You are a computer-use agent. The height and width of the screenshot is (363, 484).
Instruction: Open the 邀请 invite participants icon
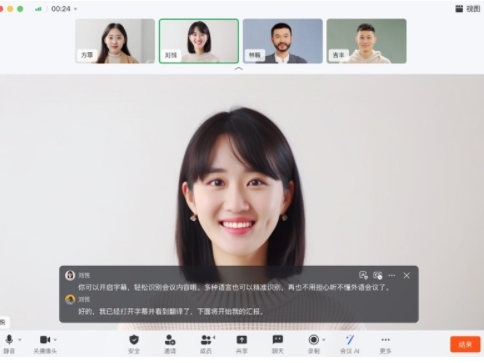coord(170,340)
